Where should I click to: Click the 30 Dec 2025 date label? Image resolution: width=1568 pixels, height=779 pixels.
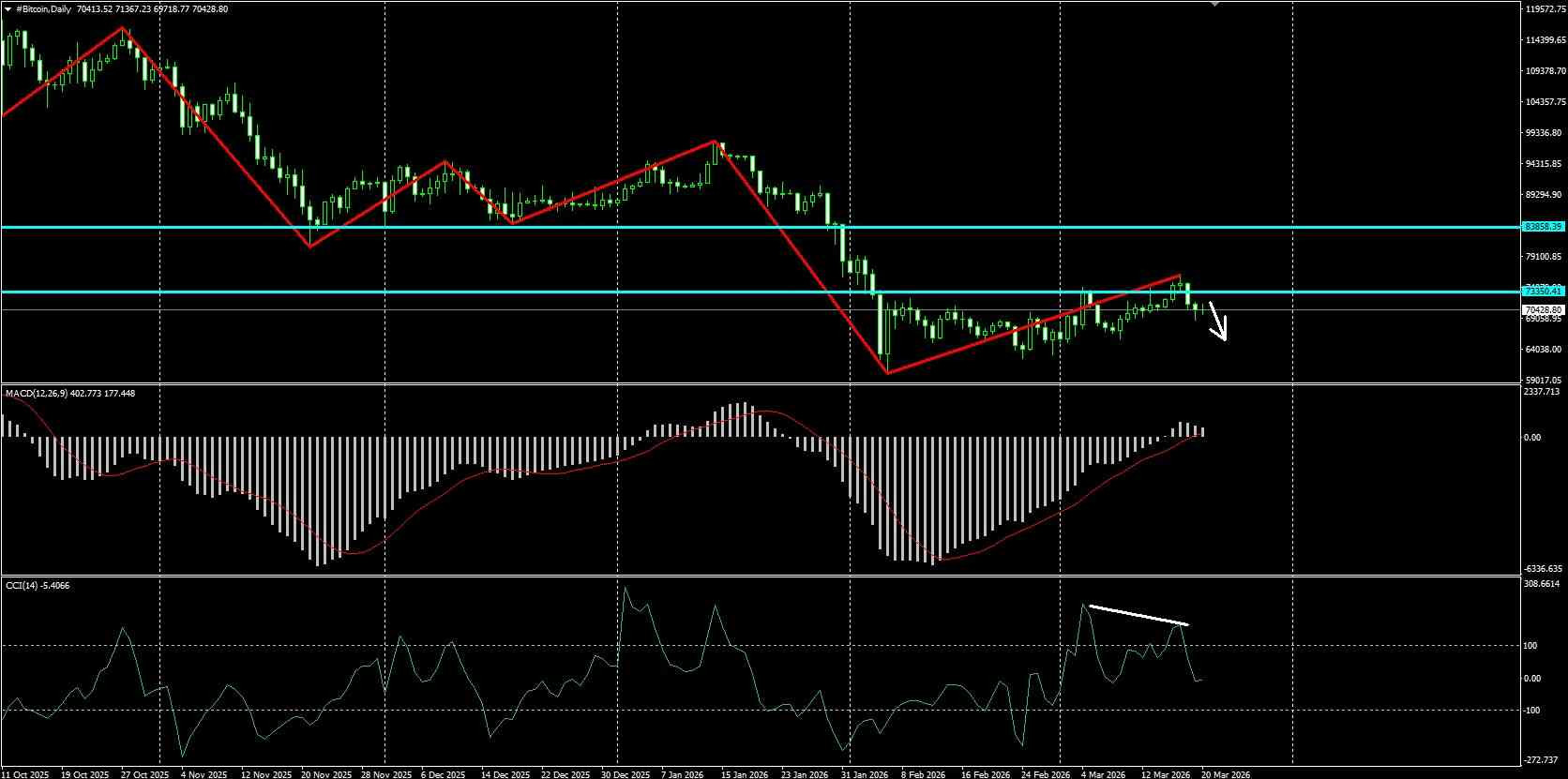coord(626,774)
